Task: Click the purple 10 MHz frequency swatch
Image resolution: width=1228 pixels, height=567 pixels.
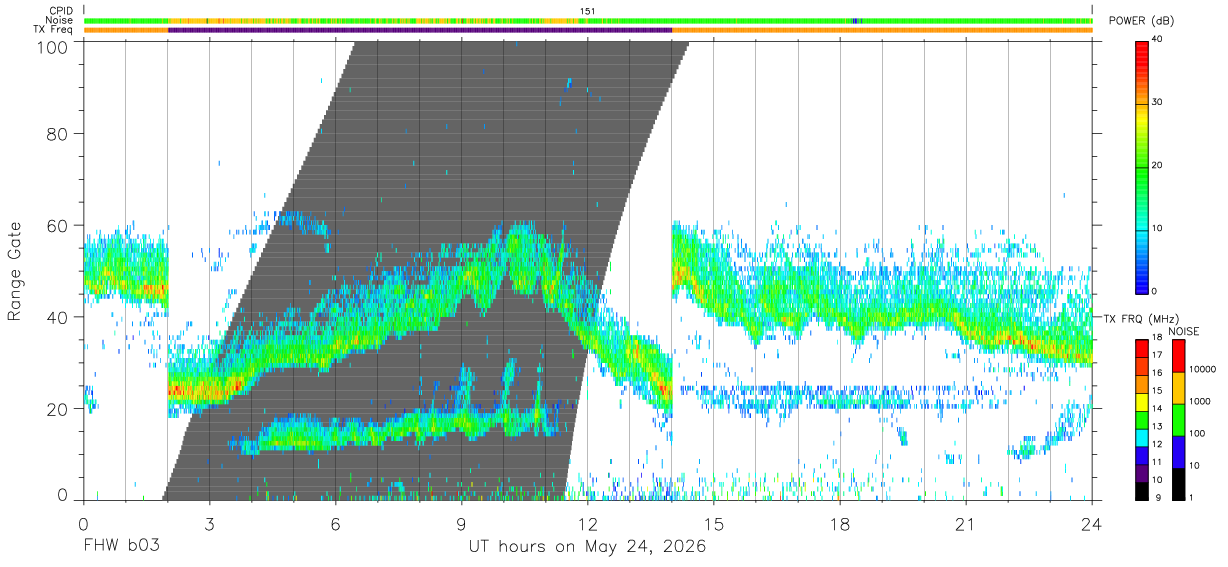Action: 1142,473
